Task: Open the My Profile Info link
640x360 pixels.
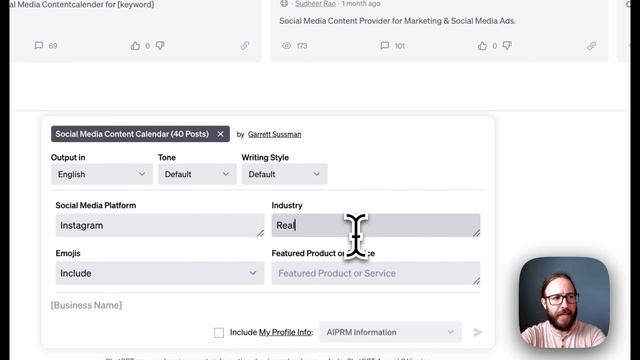Action: click(285, 332)
